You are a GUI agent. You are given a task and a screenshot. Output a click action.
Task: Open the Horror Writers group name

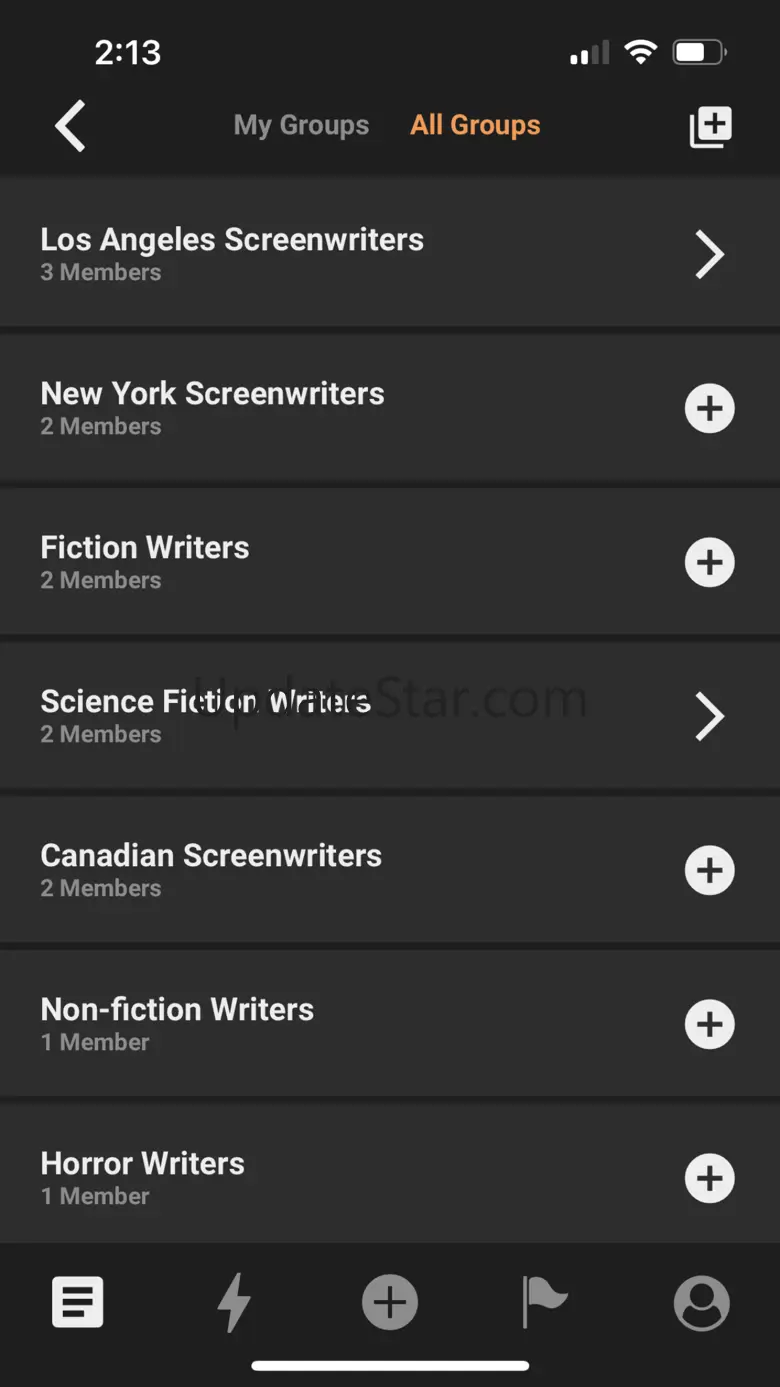(143, 1163)
